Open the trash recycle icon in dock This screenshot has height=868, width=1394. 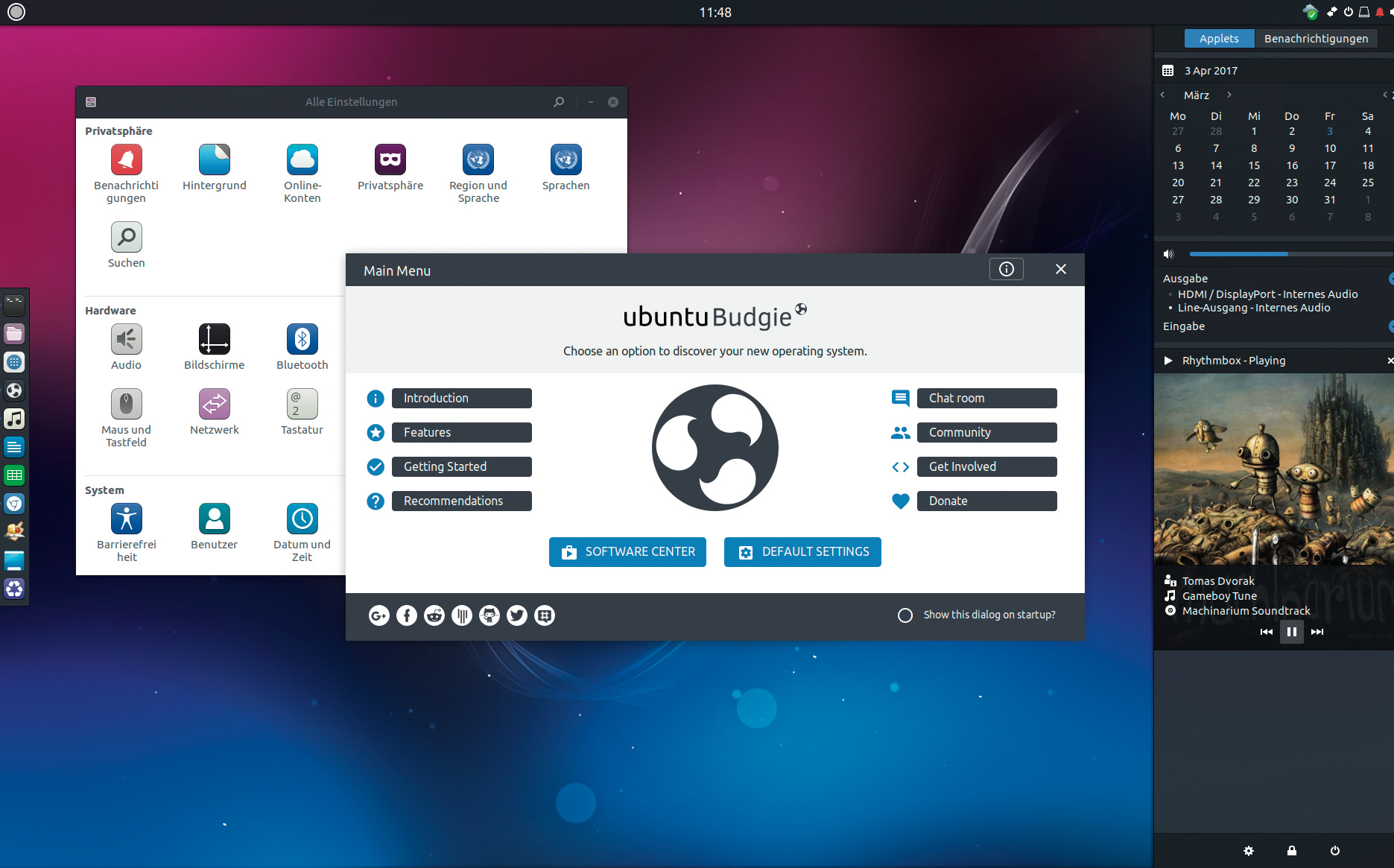click(x=14, y=589)
